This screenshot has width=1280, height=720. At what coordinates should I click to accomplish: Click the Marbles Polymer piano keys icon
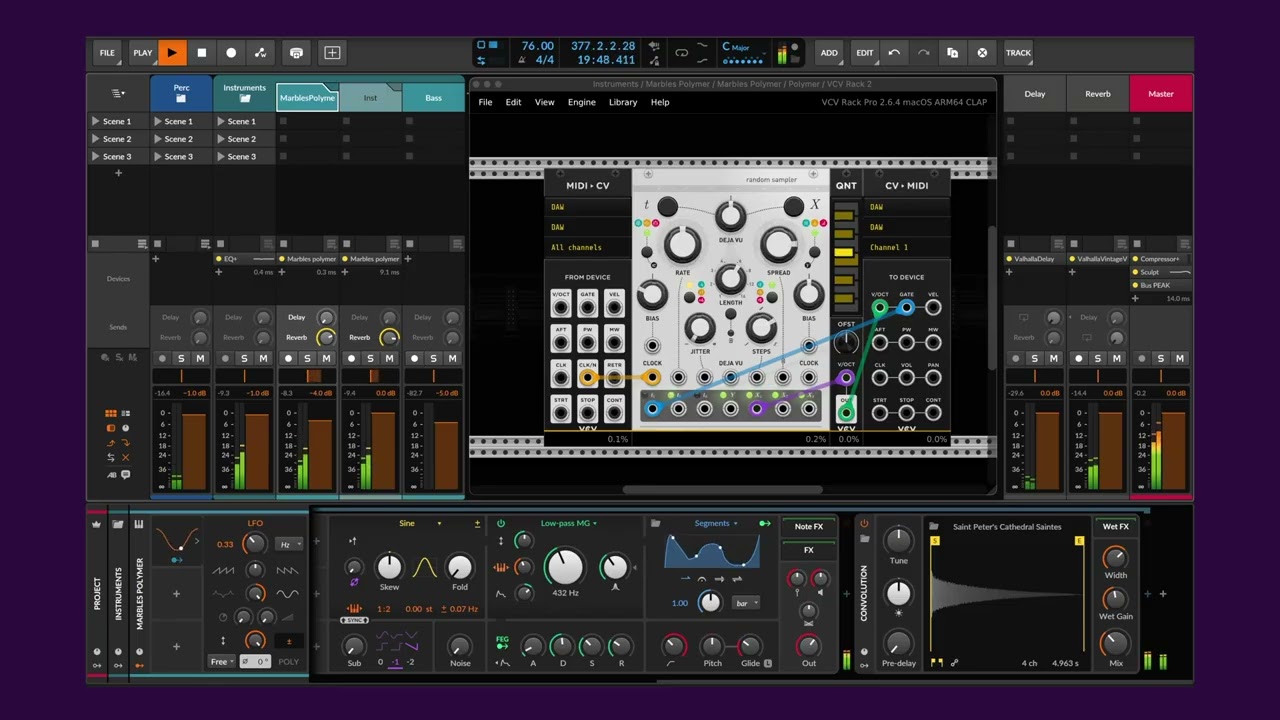tap(139, 524)
